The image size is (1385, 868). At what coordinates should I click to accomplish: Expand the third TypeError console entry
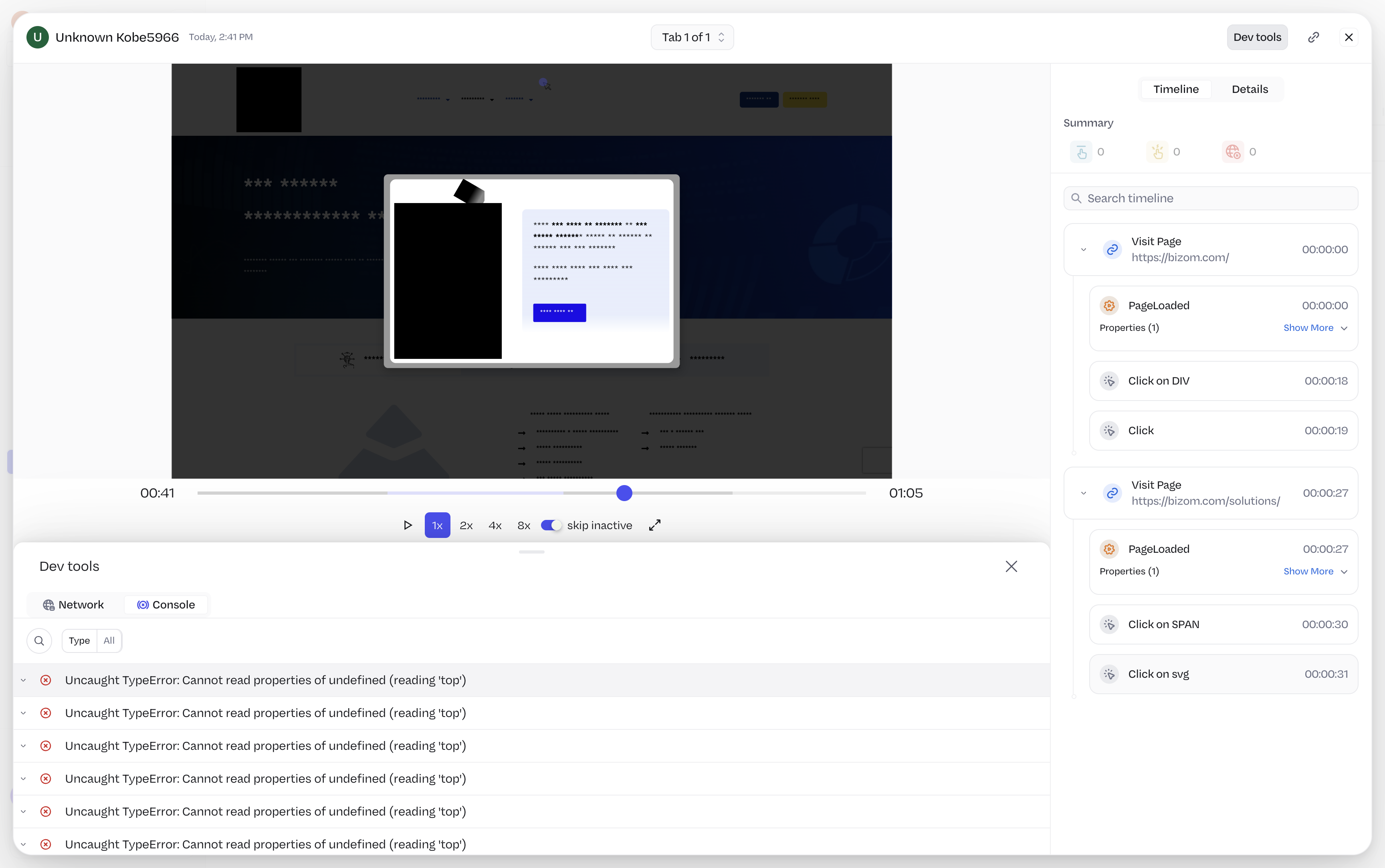[x=24, y=746]
